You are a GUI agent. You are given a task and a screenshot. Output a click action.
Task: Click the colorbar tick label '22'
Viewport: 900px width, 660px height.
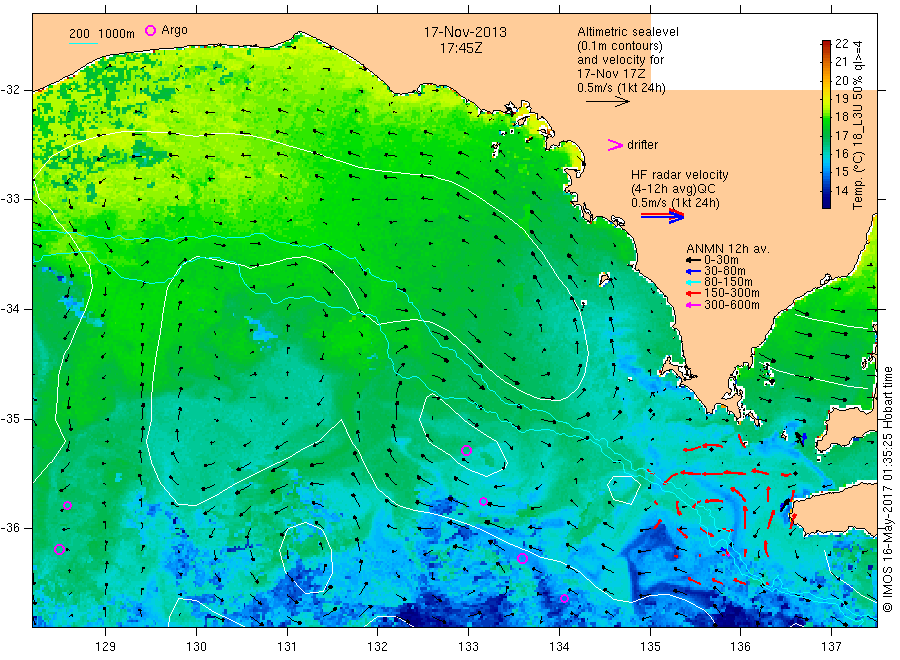tap(841, 44)
